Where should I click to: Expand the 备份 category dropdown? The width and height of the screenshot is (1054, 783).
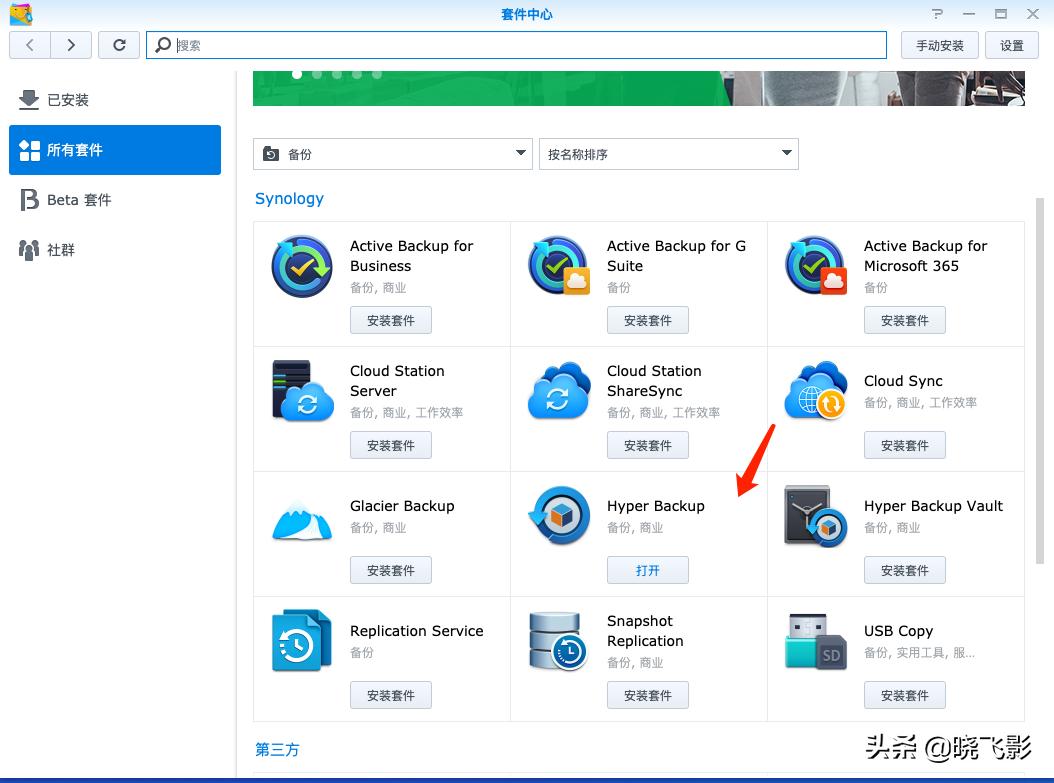pyautogui.click(x=393, y=154)
